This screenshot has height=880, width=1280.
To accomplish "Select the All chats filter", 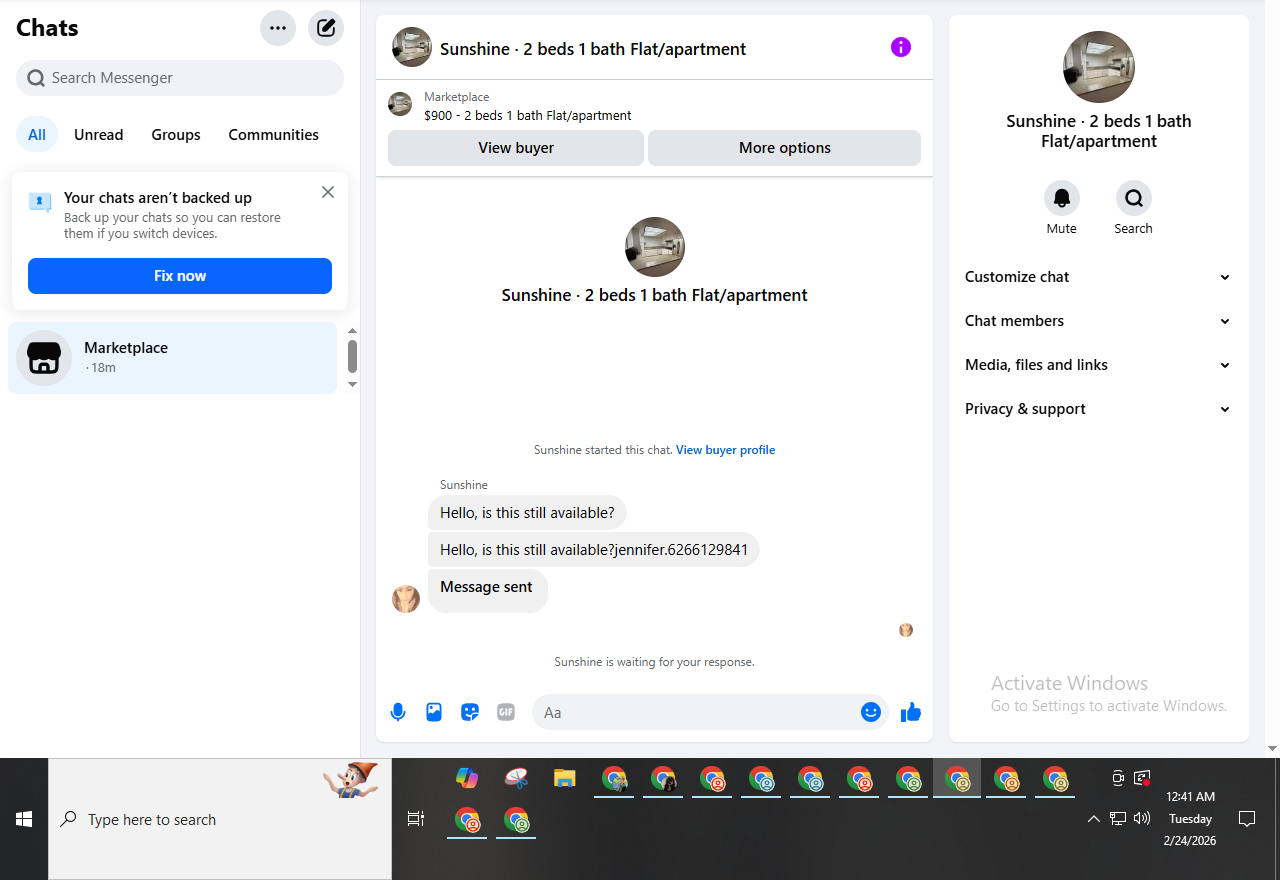I will point(37,134).
